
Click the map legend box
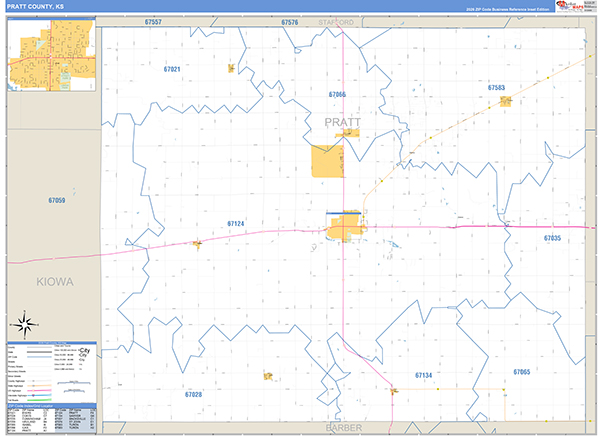point(52,372)
